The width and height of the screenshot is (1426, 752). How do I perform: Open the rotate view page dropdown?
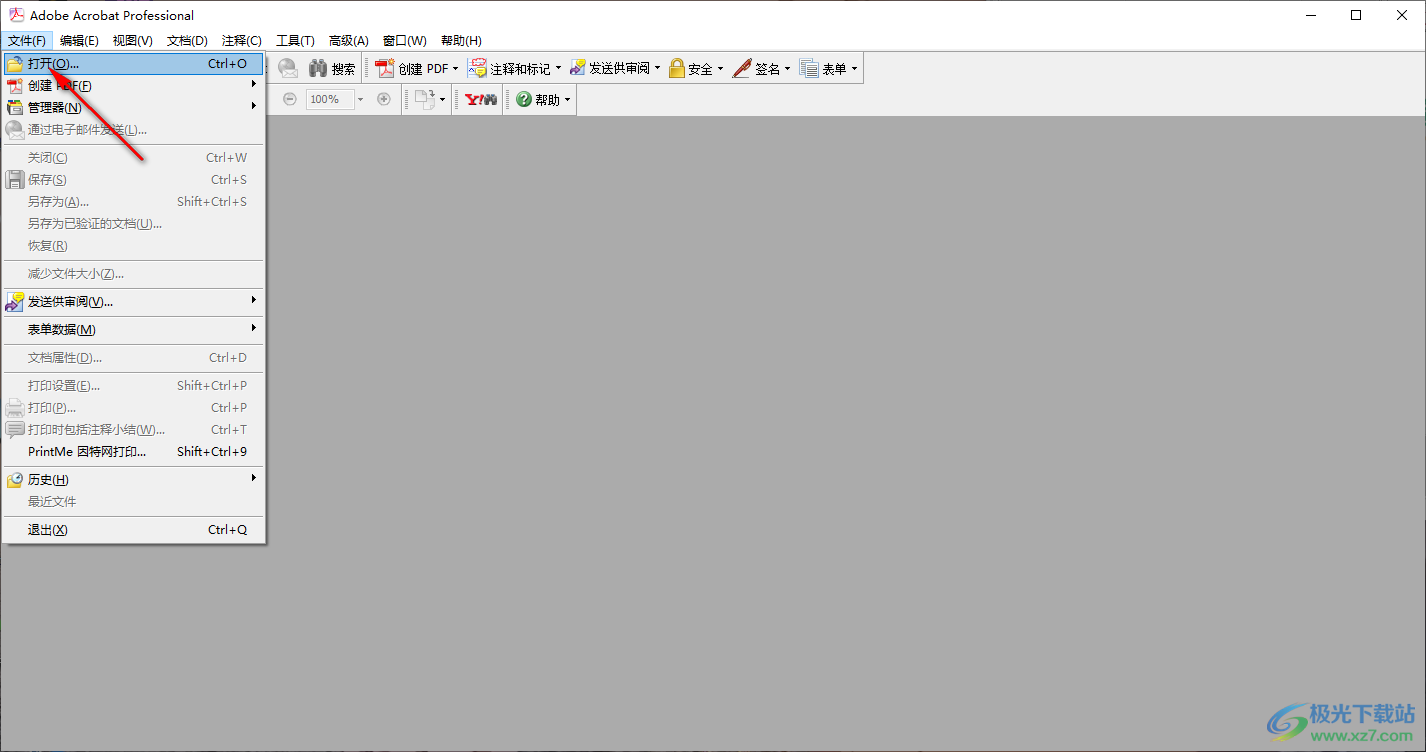click(442, 100)
